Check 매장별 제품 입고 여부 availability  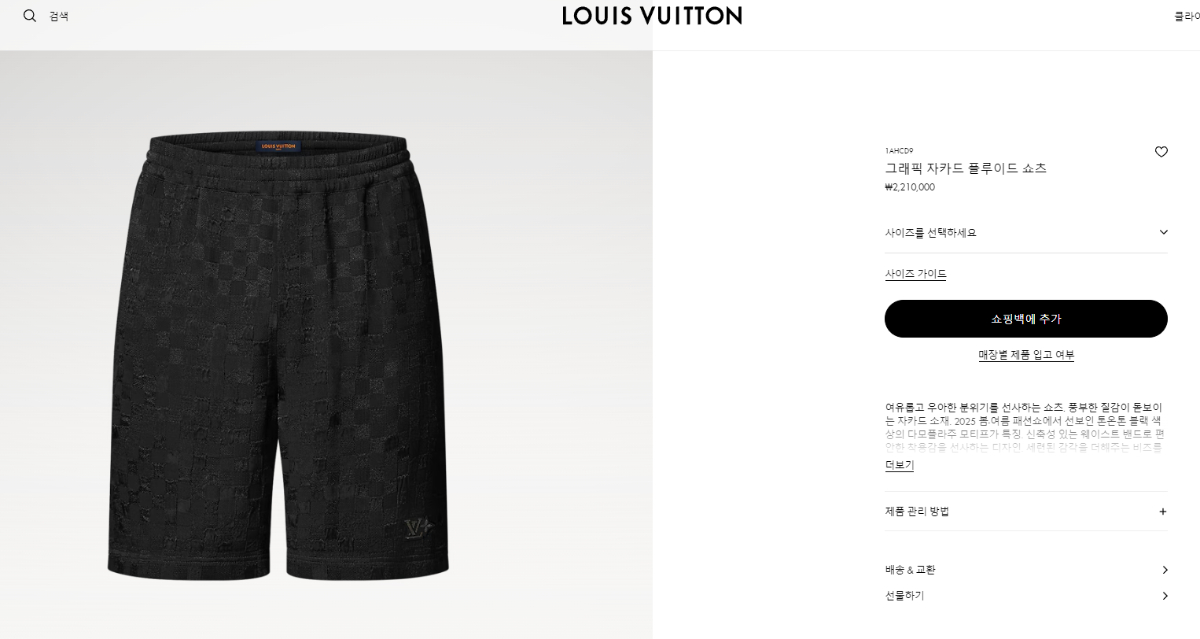tap(1026, 355)
